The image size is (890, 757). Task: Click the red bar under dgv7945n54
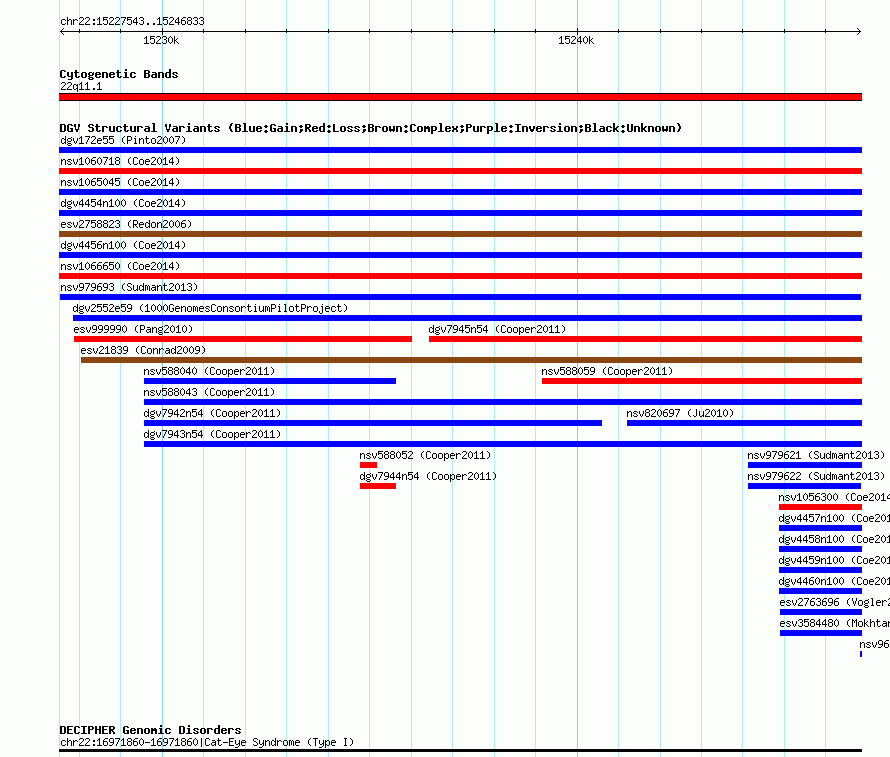[645, 339]
